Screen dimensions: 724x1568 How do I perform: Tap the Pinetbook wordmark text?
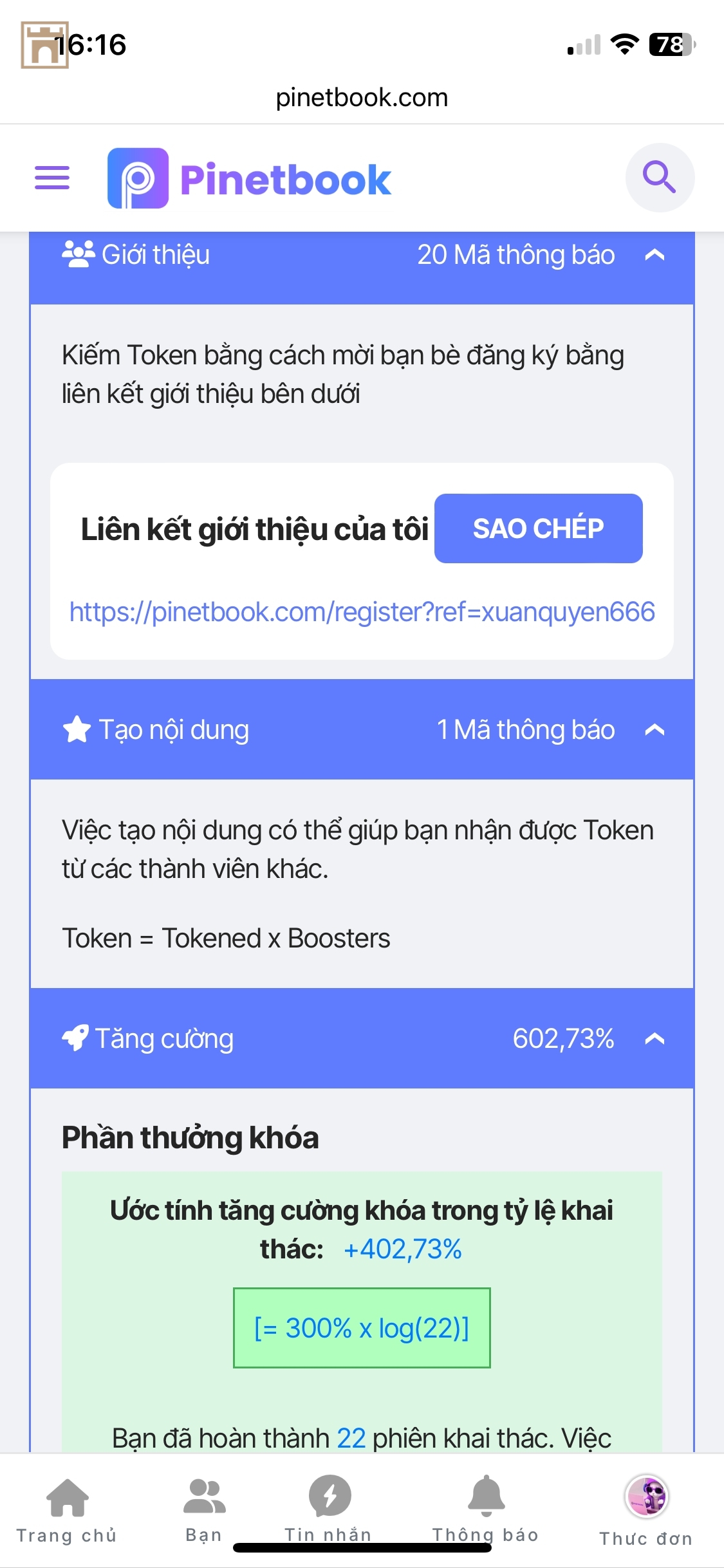point(286,180)
